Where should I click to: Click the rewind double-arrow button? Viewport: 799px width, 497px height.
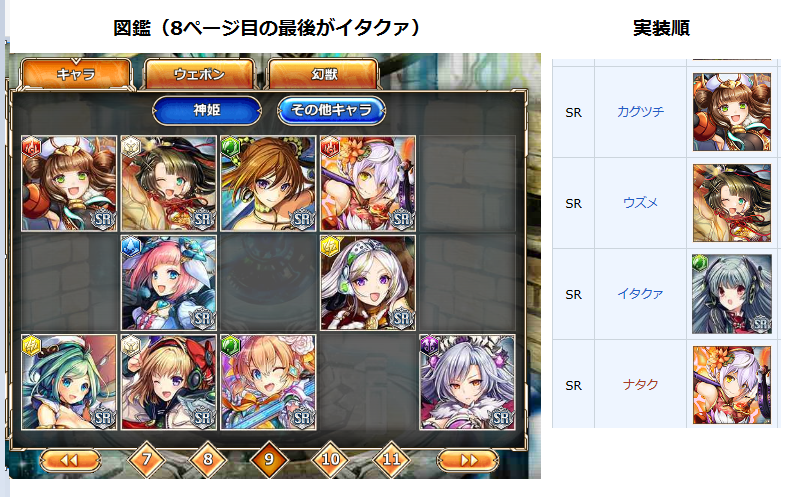[70, 460]
